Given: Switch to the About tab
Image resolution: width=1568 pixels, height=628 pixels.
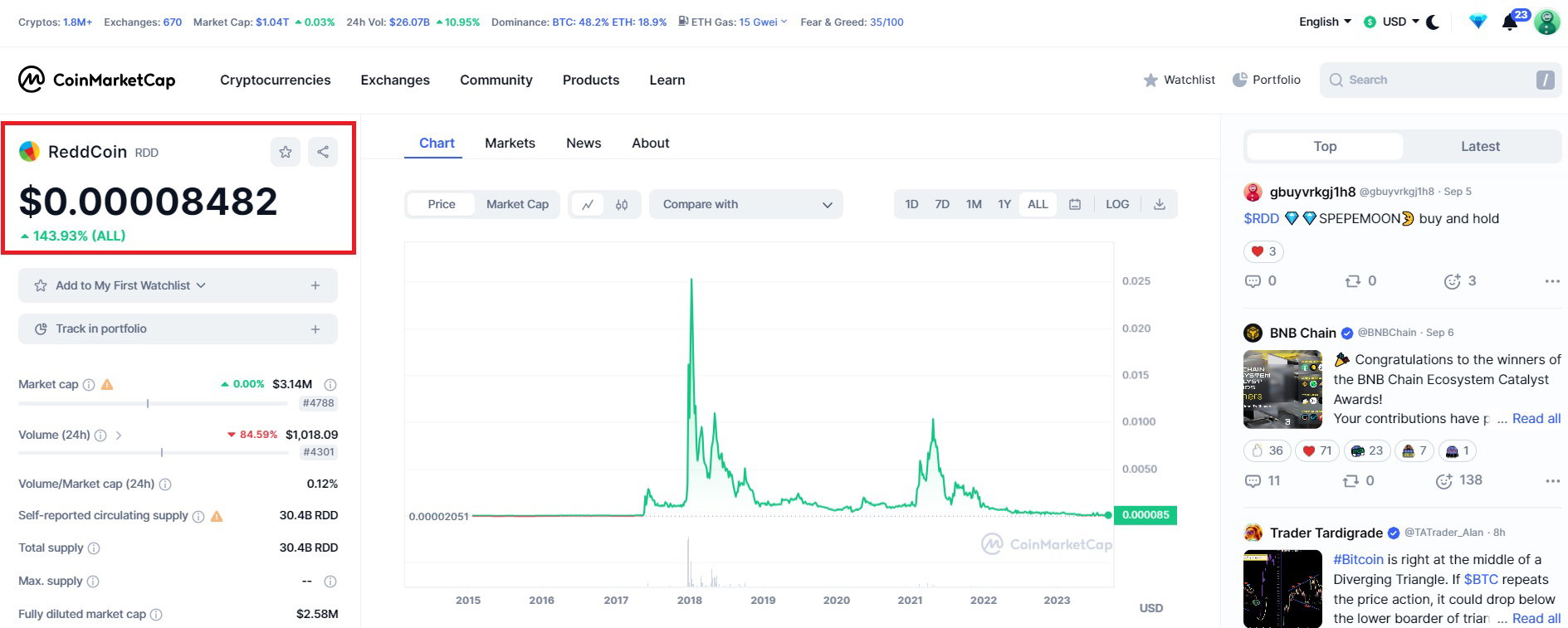Looking at the screenshot, I should (651, 143).
